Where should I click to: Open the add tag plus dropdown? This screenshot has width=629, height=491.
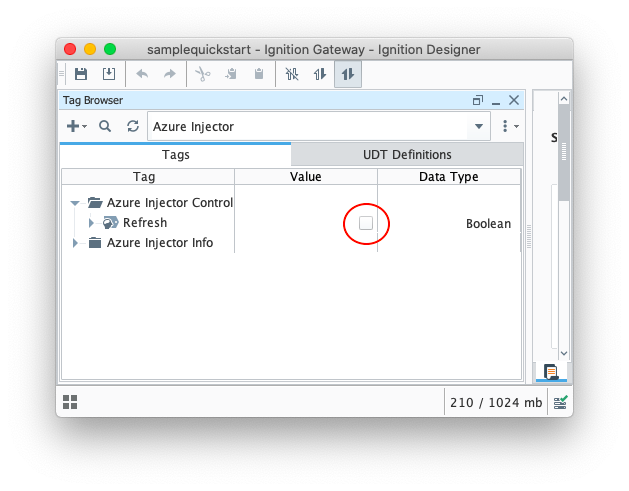(x=76, y=126)
